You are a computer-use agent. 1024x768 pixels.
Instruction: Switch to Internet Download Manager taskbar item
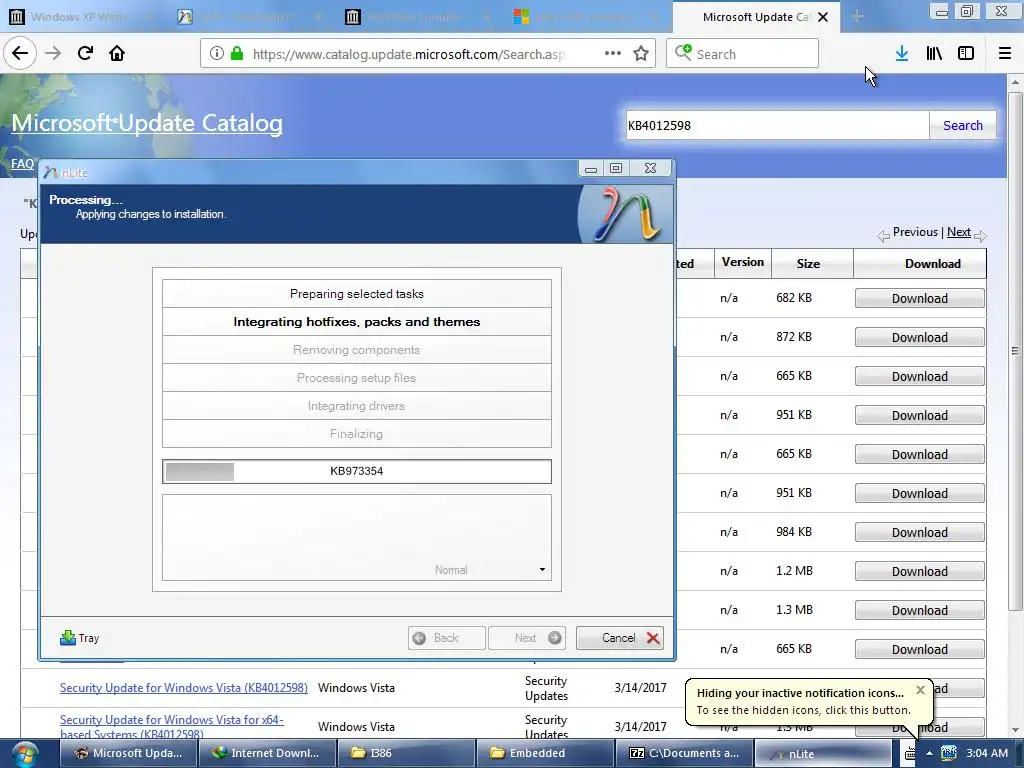(268, 753)
